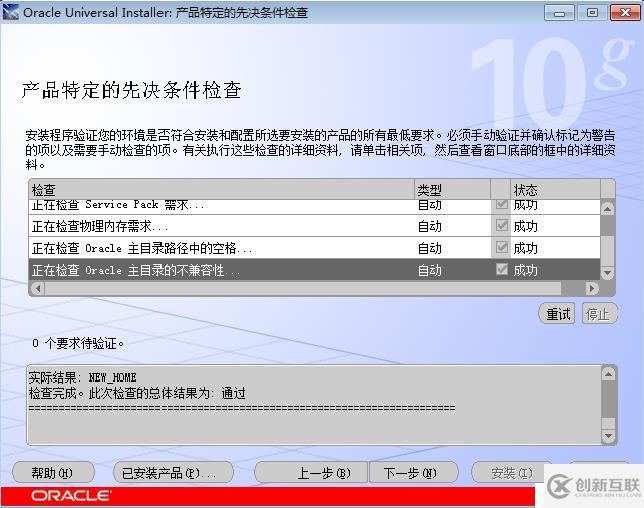
Task: Click down arrow of details box scrollbar
Action: [608, 436]
